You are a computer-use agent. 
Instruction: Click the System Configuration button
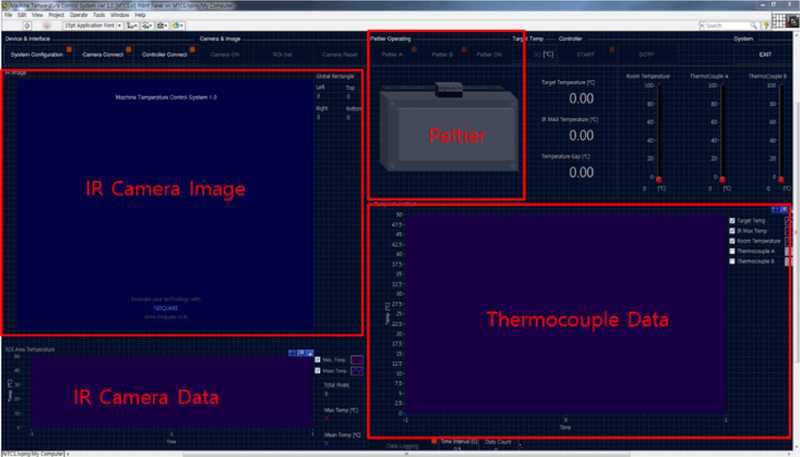pyautogui.click(x=37, y=54)
